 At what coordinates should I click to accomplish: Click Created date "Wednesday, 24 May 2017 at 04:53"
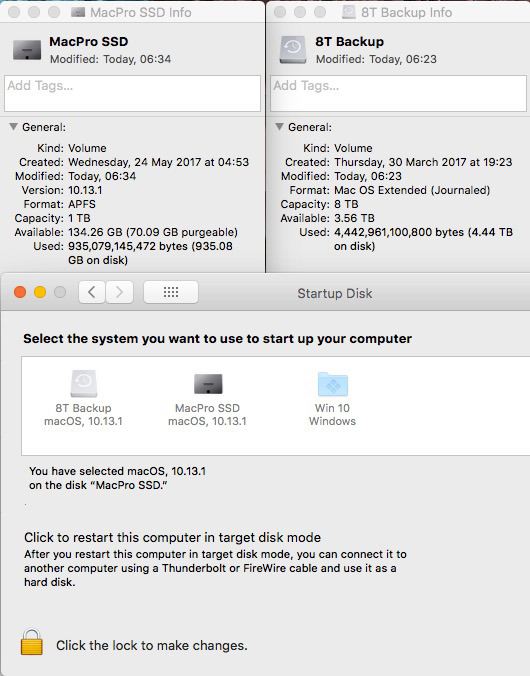tap(158, 162)
